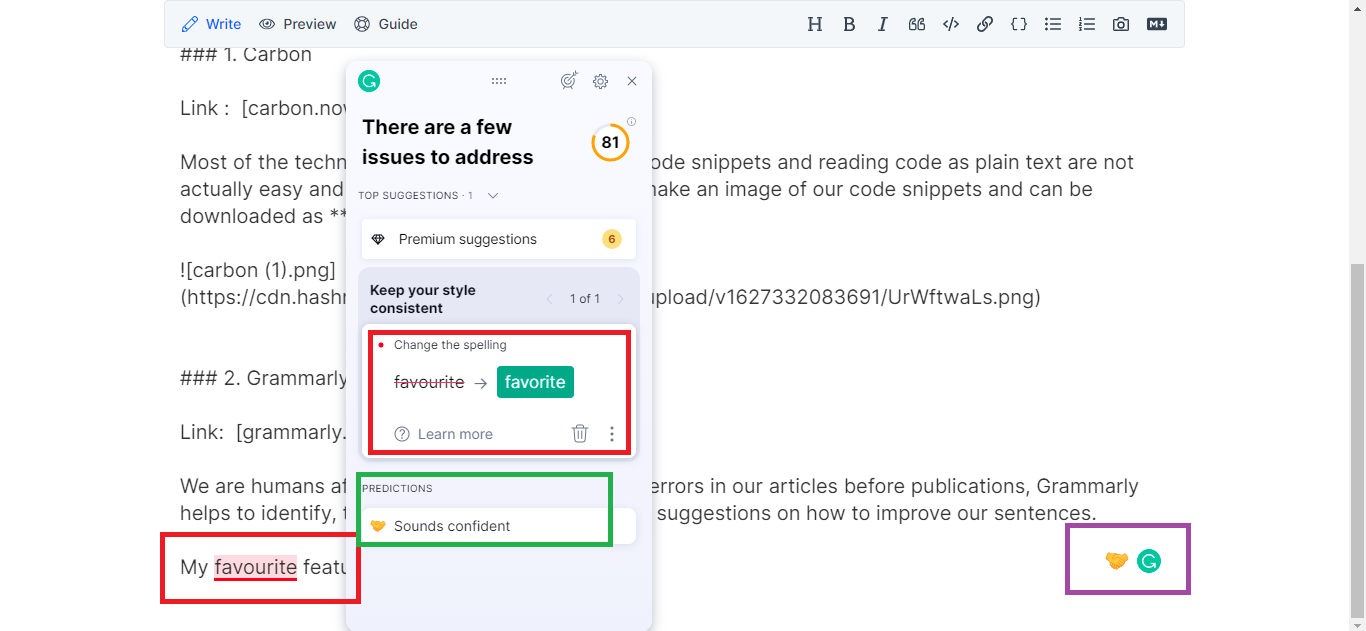Insert inline code with code icon
The image size is (1366, 631).
[951, 24]
